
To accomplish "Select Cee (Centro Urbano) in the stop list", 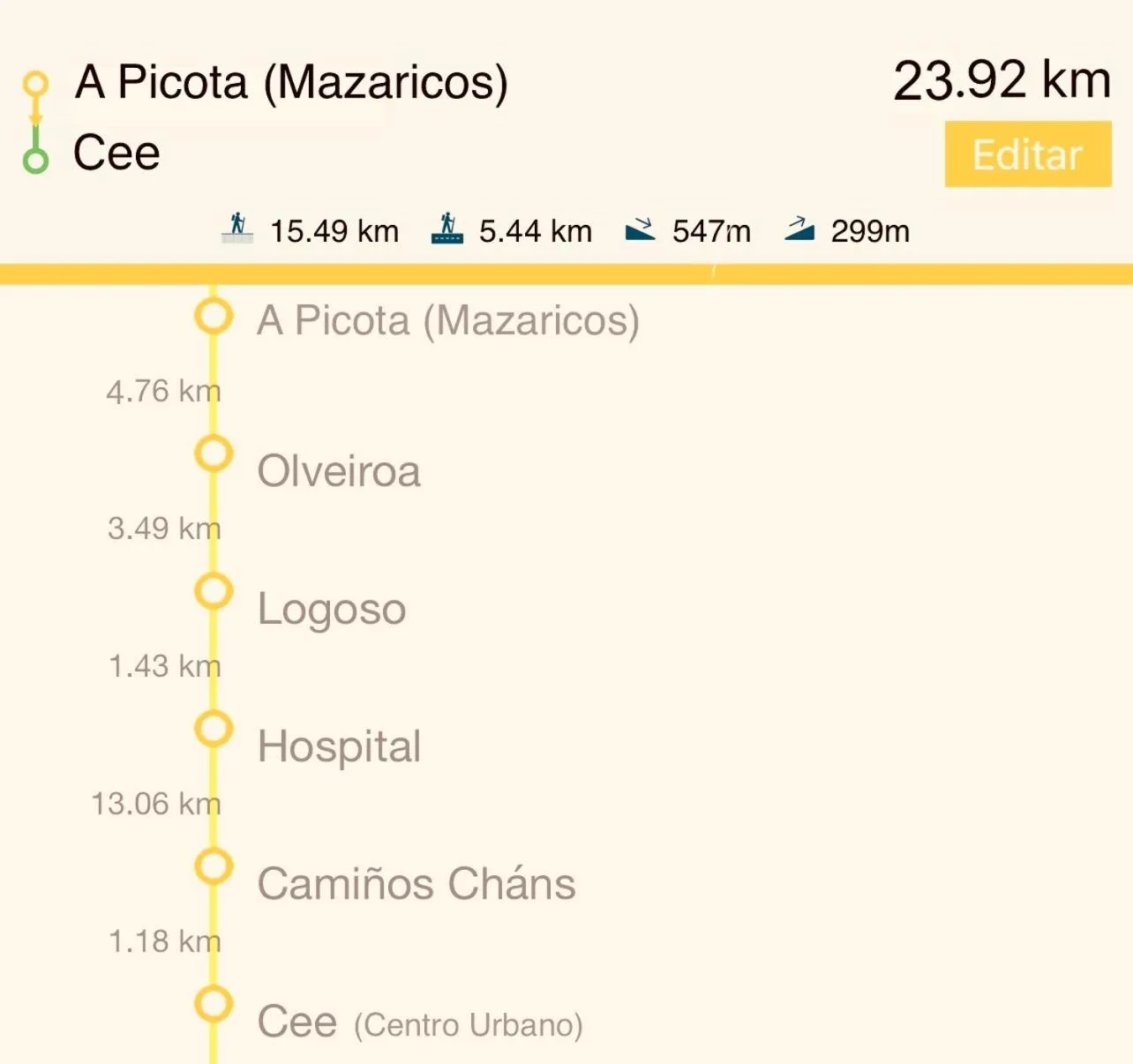I will click(x=420, y=1023).
